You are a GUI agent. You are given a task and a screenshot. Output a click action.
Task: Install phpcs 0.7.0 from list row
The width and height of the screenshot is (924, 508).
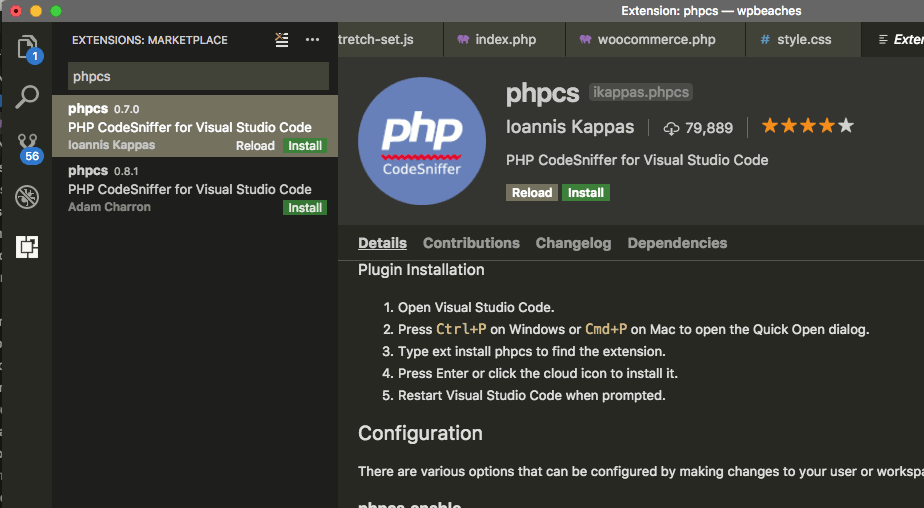coord(305,146)
